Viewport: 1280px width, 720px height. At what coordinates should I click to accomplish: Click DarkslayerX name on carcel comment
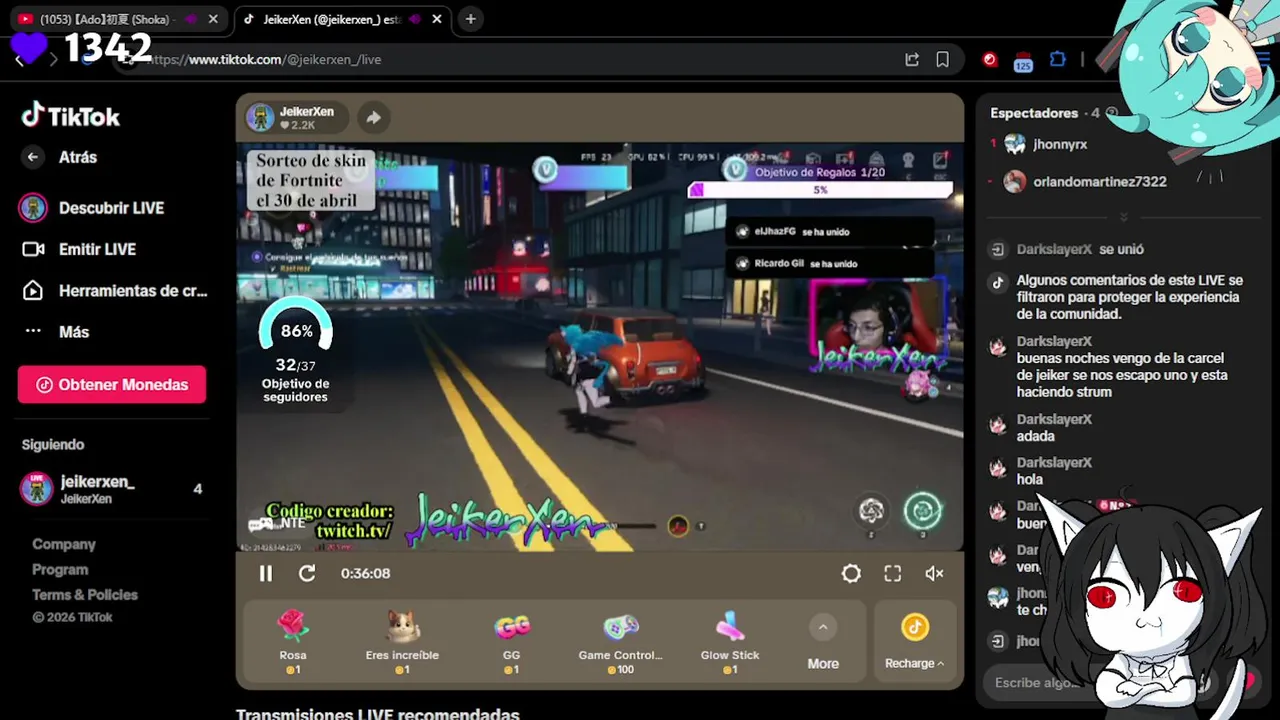pyautogui.click(x=1054, y=341)
